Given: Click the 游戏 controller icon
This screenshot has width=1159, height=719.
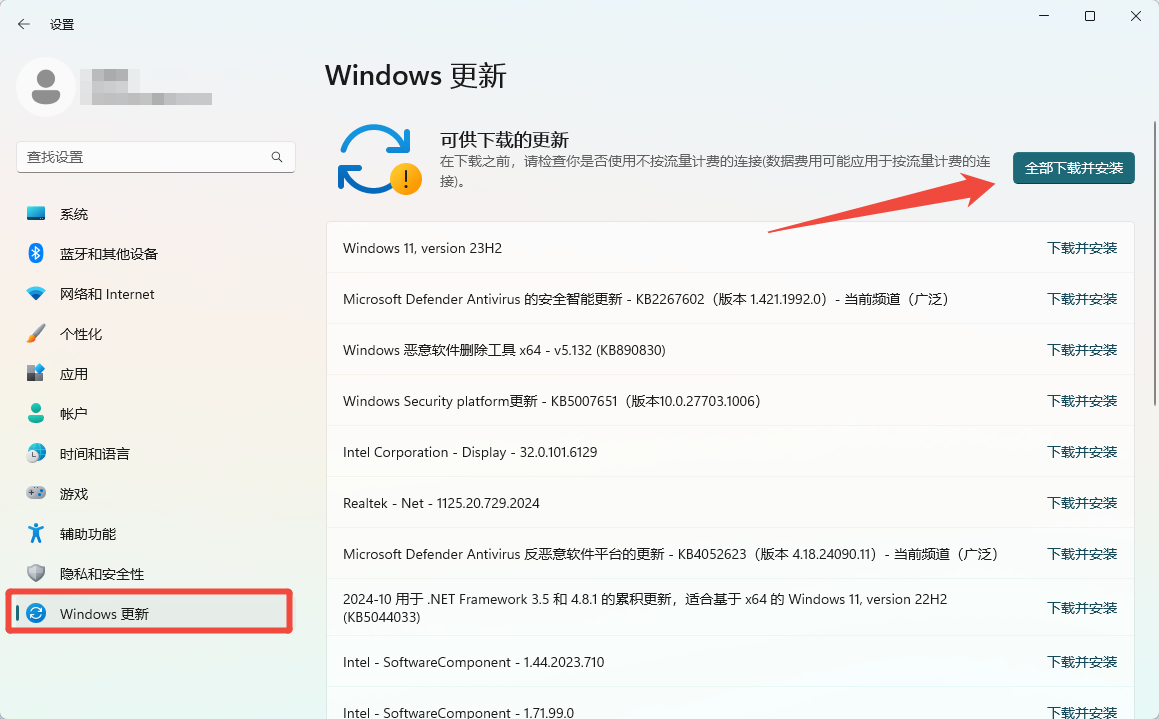Looking at the screenshot, I should (x=35, y=493).
